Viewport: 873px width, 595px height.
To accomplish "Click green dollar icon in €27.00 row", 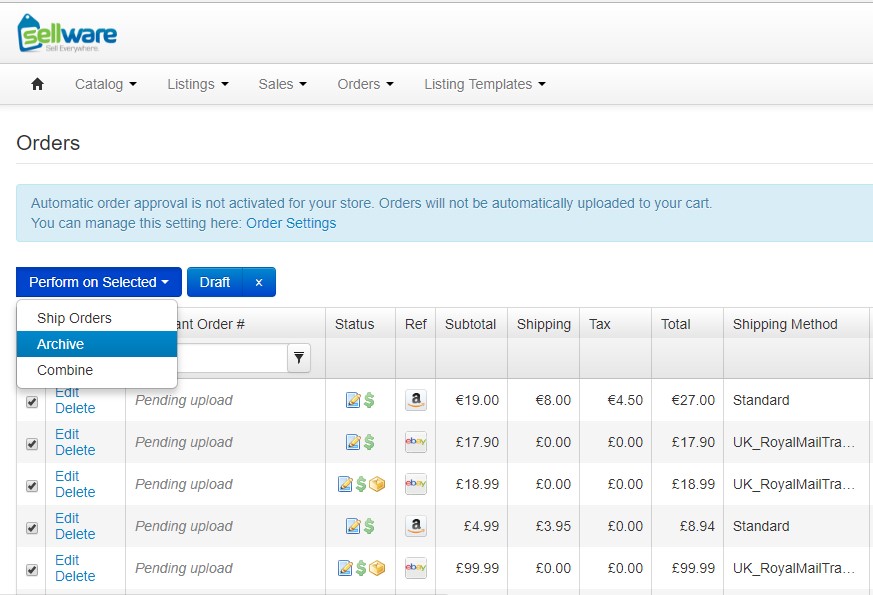I will (369, 400).
